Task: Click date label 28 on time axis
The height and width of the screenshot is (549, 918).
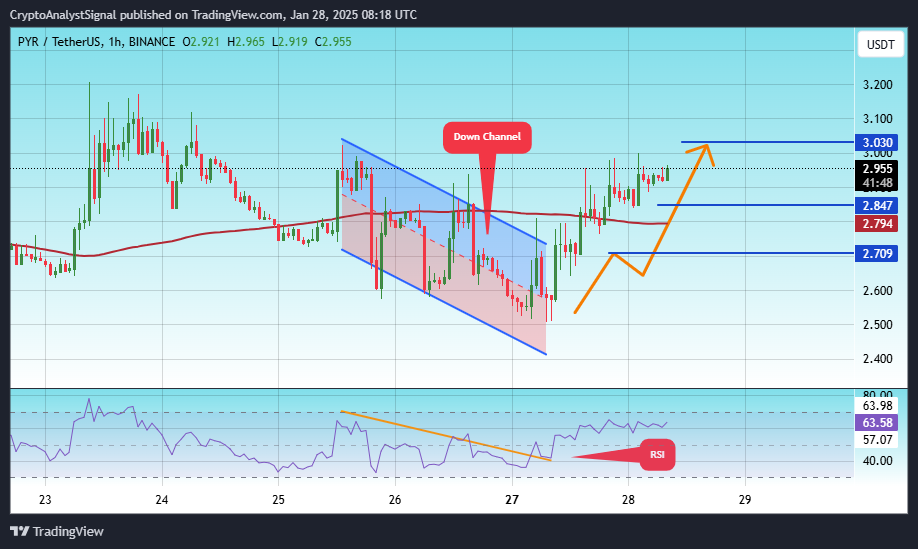Action: coord(628,500)
